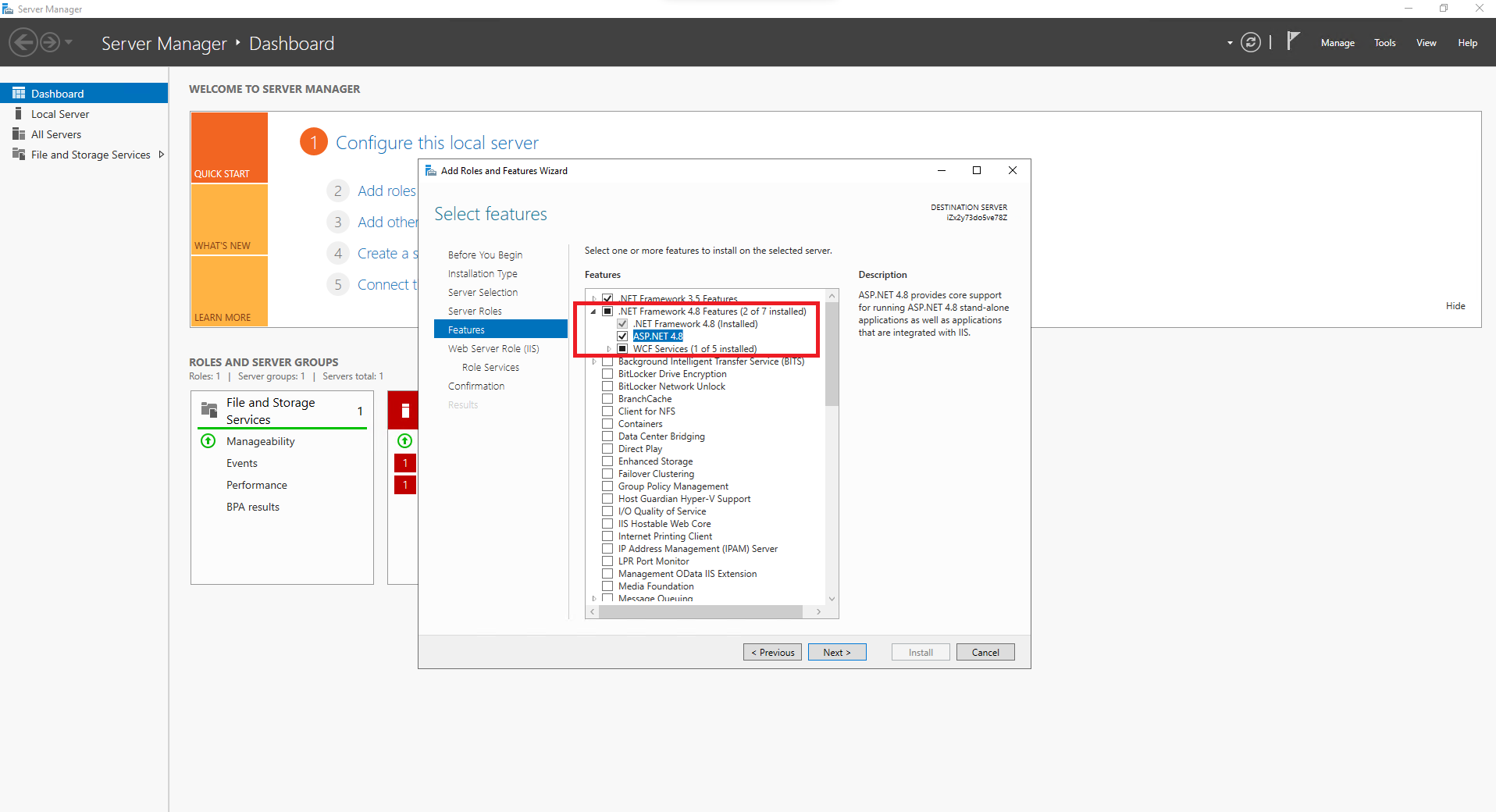Click the Next button in the wizard

click(837, 652)
